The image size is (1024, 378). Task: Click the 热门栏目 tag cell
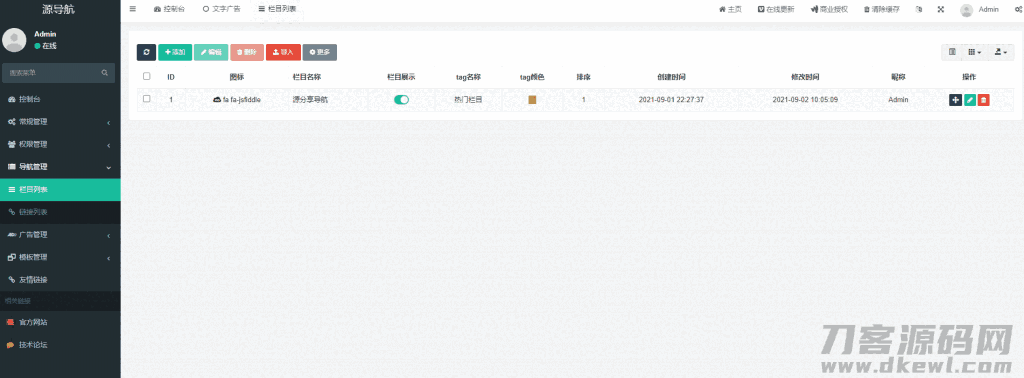[x=468, y=100]
